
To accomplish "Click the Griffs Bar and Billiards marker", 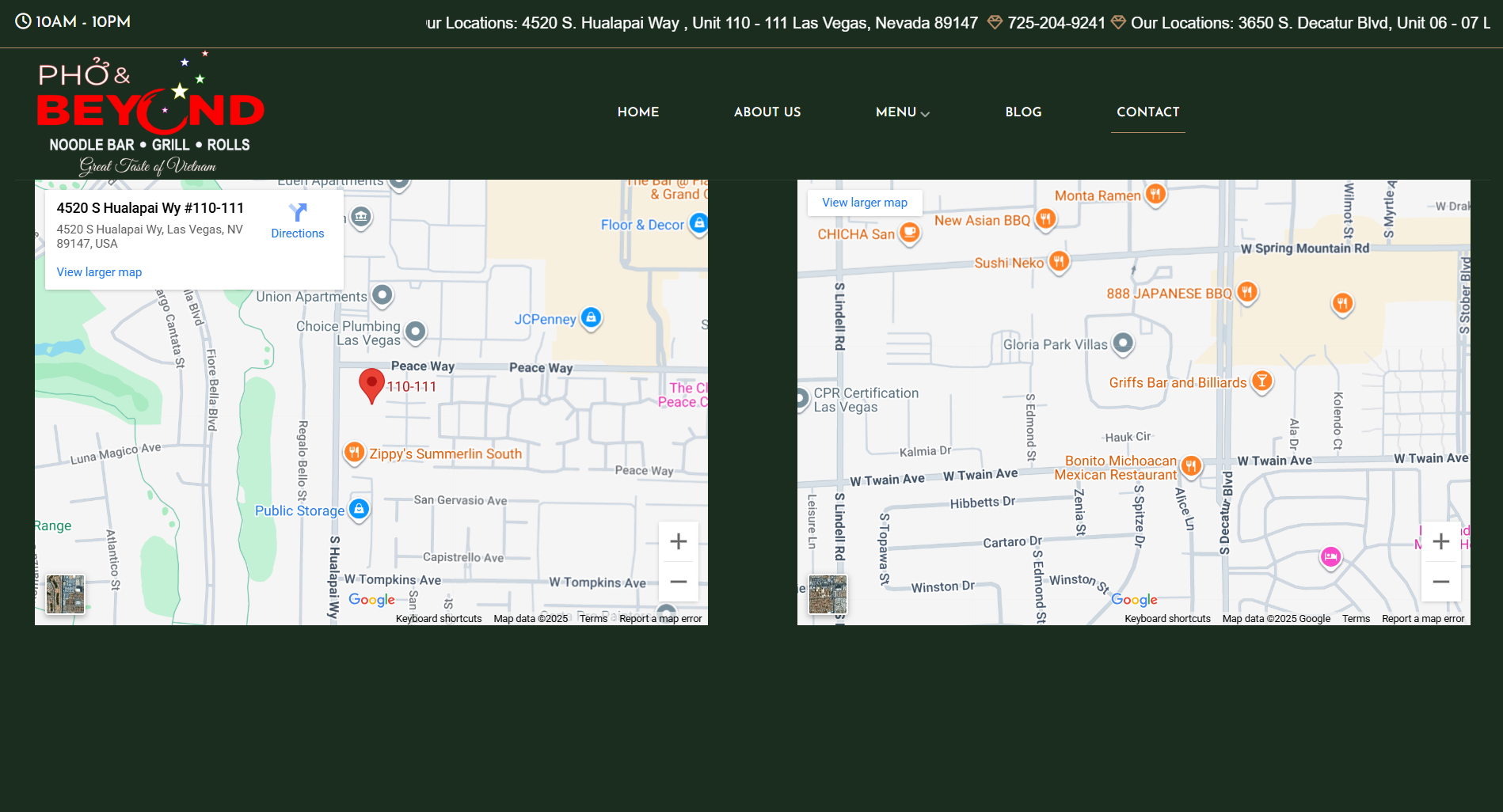I will pos(1261,381).
